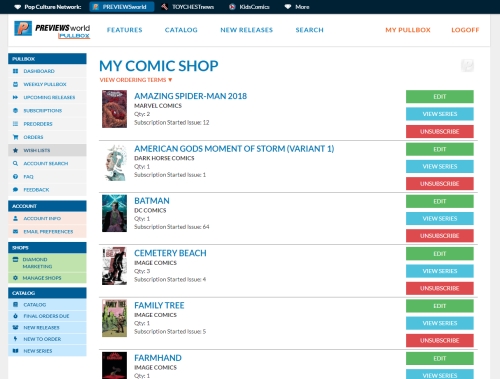Select the My Pullbox navigation link
The image size is (500, 379).
(x=408, y=30)
